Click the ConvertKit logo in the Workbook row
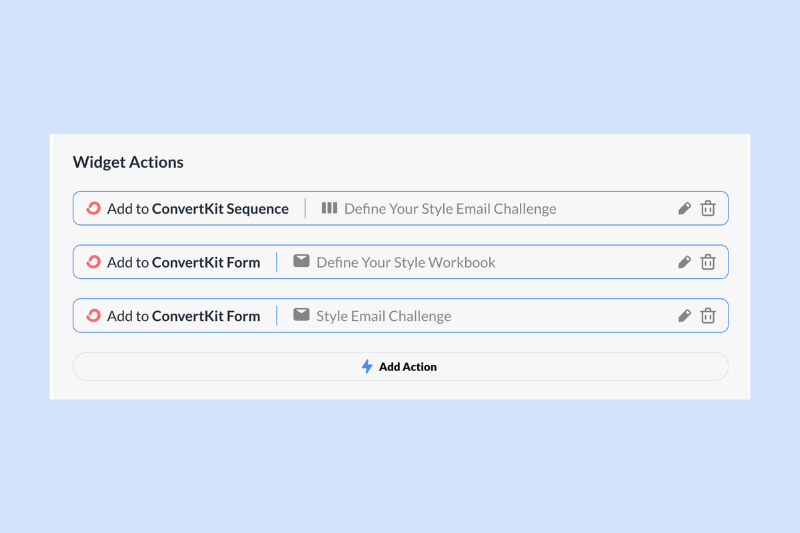 pos(93,262)
